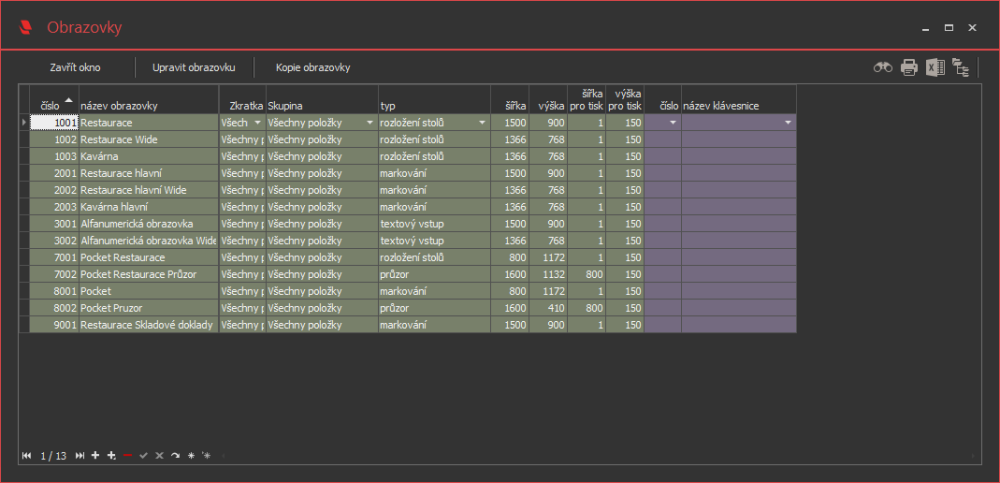Click the last asterisk icon in navigator
The image size is (1000, 483).
(206, 456)
